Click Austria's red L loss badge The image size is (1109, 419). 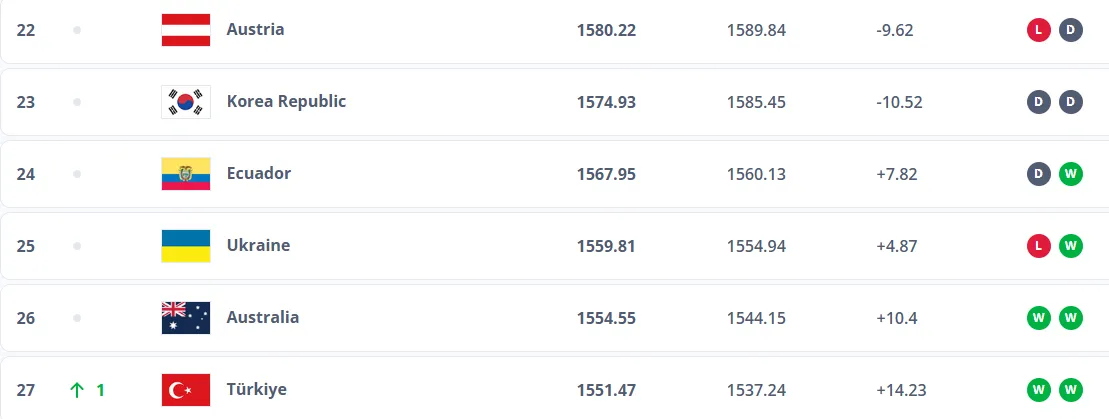[x=1038, y=30]
